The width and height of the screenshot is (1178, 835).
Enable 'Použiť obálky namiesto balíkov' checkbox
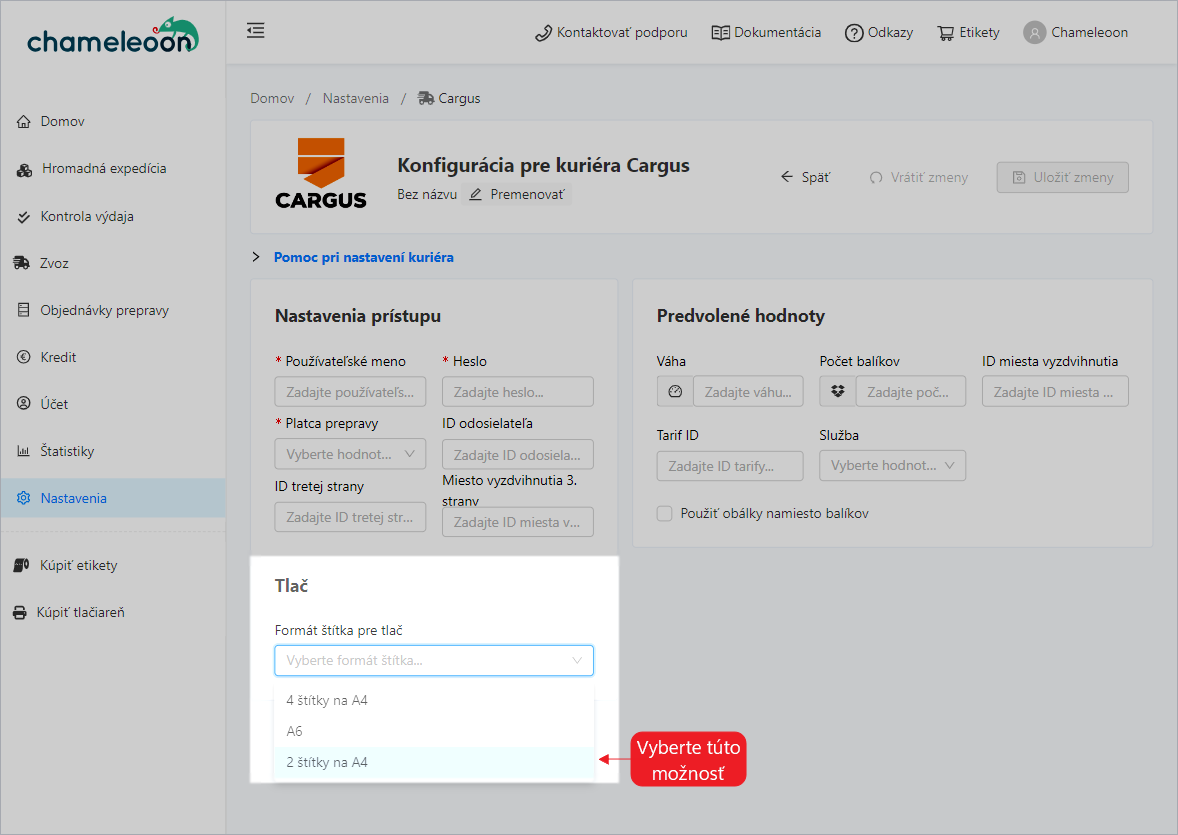(x=664, y=513)
